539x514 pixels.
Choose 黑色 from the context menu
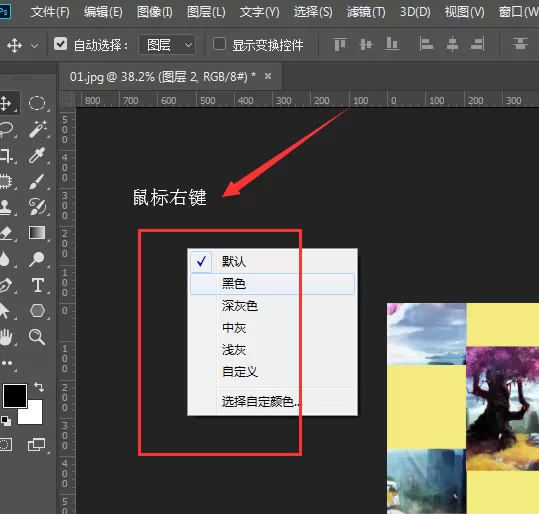tap(272, 284)
